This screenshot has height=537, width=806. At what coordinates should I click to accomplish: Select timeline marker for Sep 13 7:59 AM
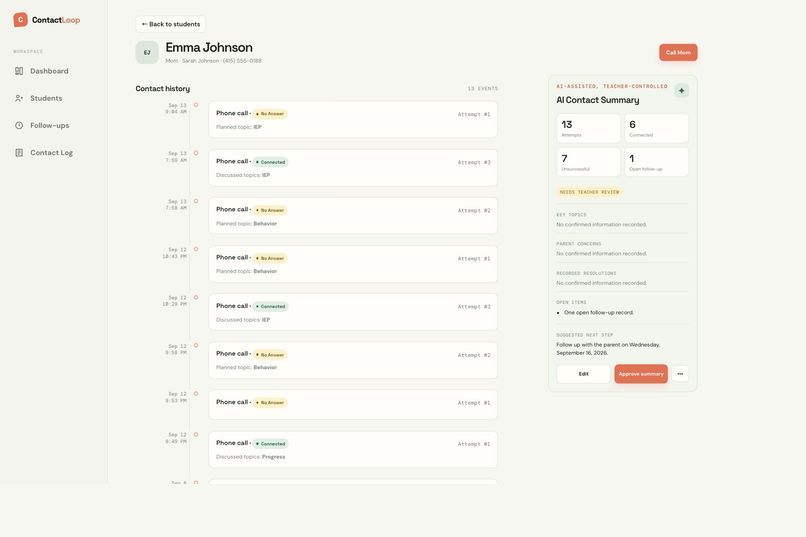click(x=196, y=153)
